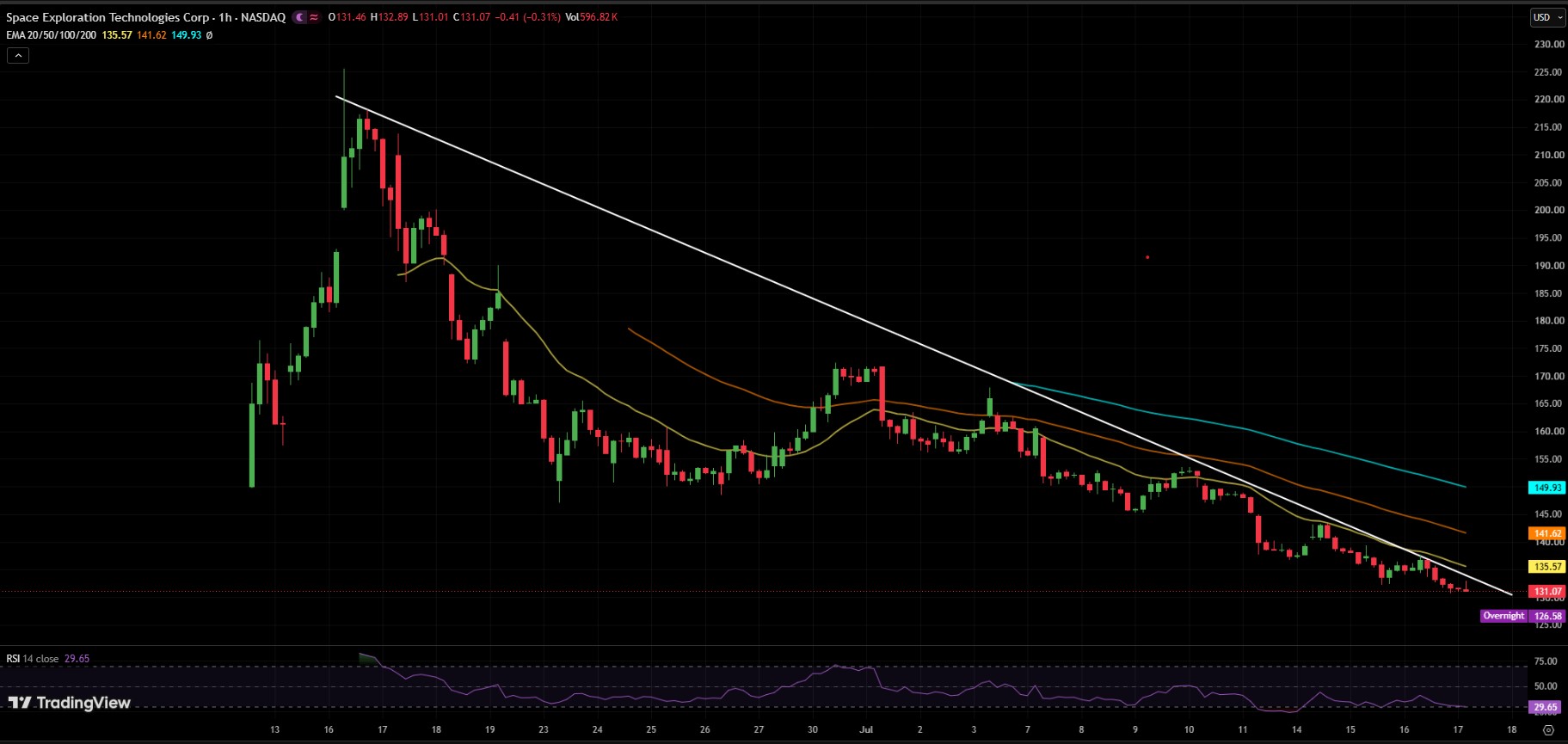Click the pink wave icon beside the moon
This screenshot has height=744, width=1568.
click(x=314, y=17)
